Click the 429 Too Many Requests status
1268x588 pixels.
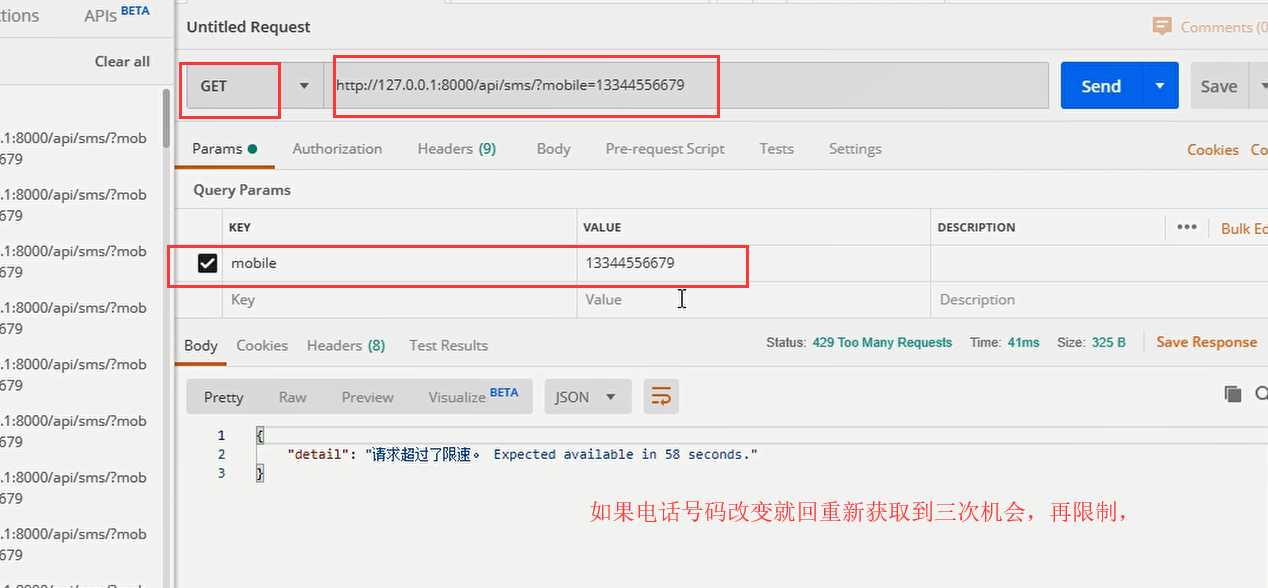(x=882, y=342)
